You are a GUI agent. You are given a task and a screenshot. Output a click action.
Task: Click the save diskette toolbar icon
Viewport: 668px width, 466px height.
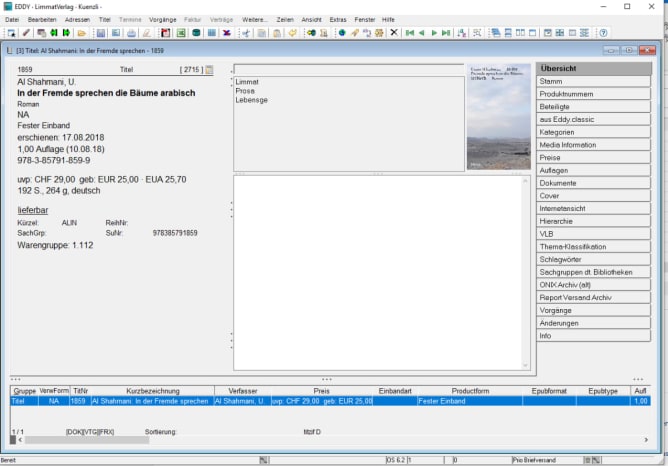tap(101, 33)
